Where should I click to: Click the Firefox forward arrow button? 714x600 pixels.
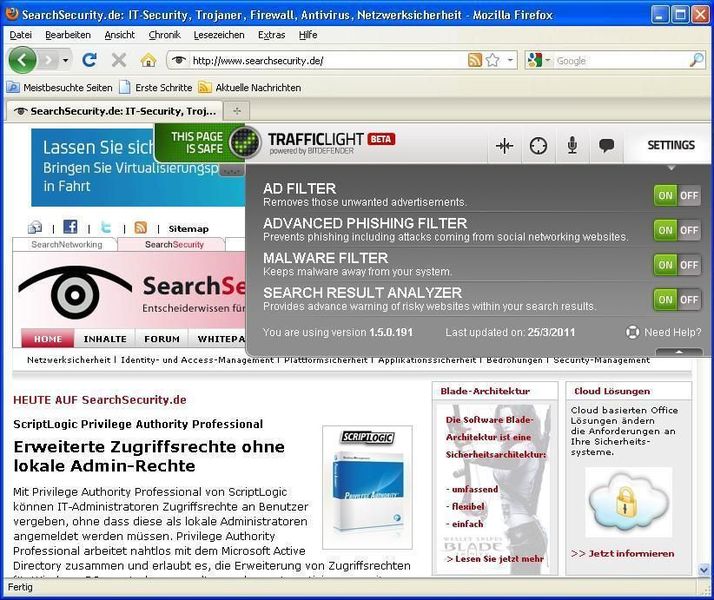pos(48,60)
